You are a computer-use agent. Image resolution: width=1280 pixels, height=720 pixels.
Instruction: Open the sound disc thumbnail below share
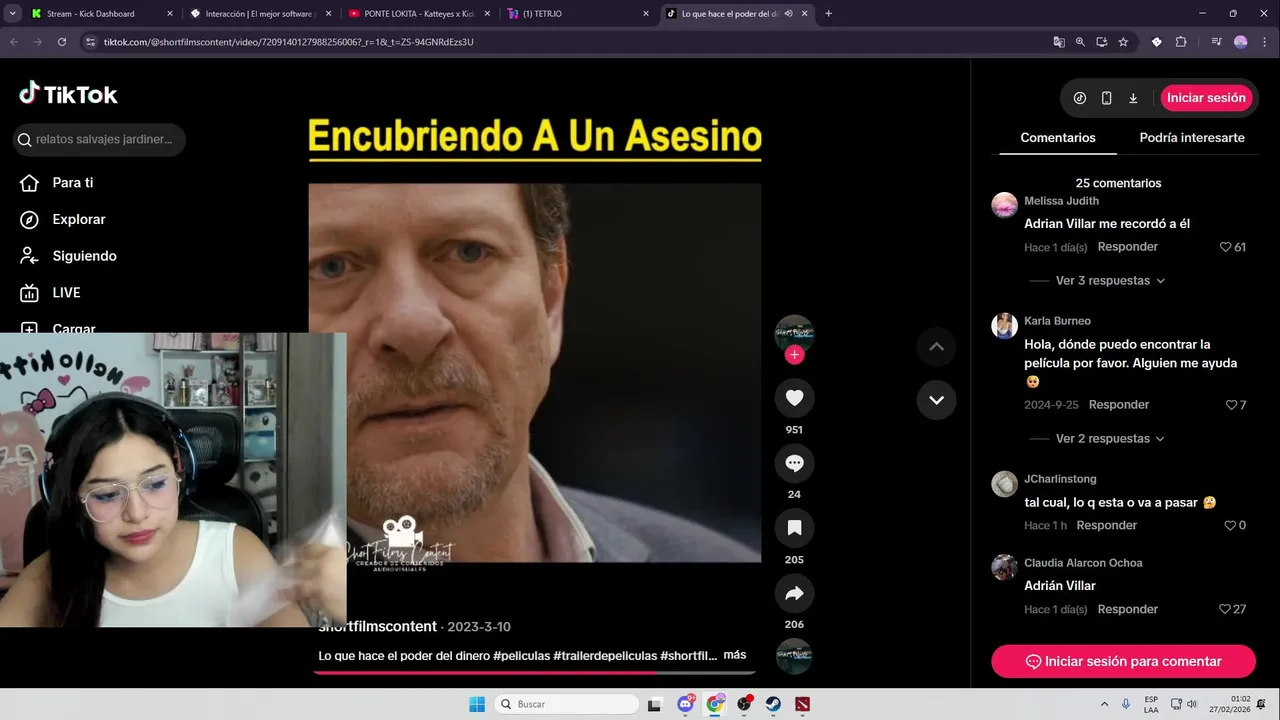click(794, 656)
